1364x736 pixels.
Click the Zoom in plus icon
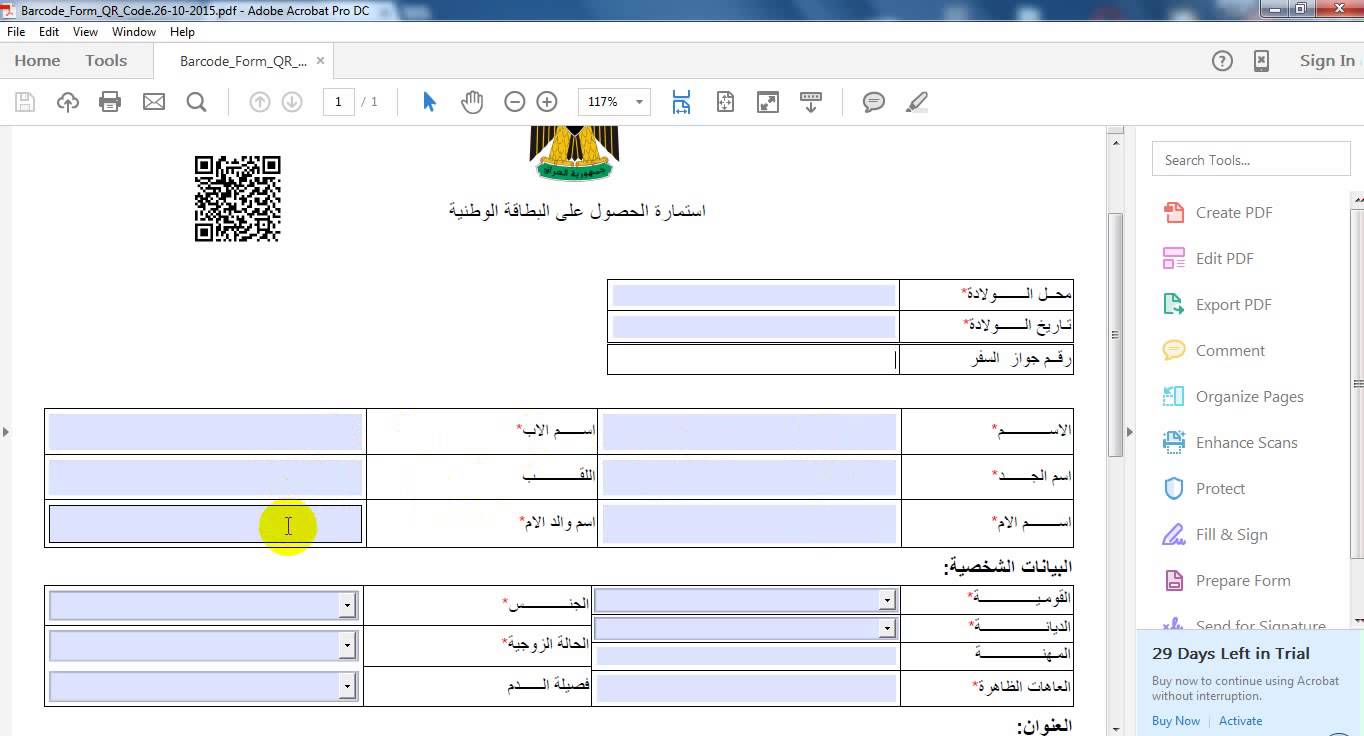547,102
